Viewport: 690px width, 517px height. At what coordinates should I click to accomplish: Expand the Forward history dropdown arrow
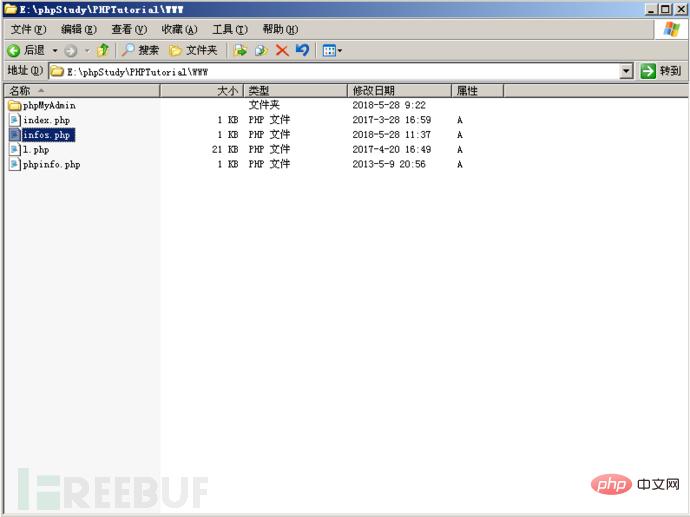87,51
